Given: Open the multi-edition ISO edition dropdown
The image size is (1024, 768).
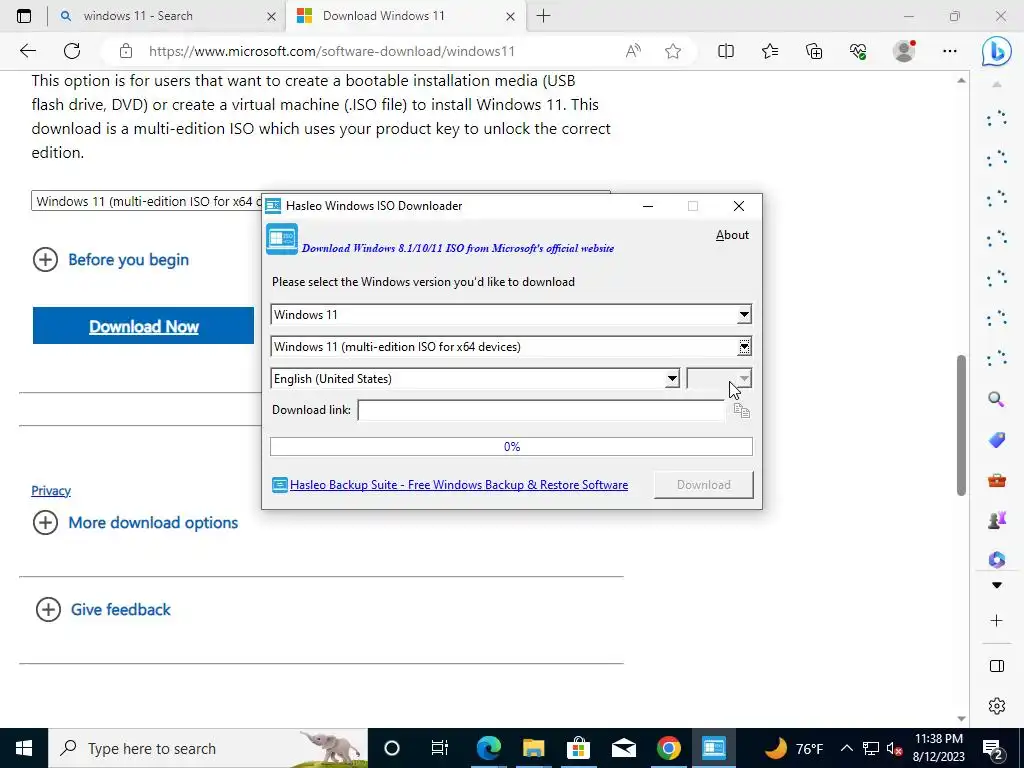Looking at the screenshot, I should (744, 347).
